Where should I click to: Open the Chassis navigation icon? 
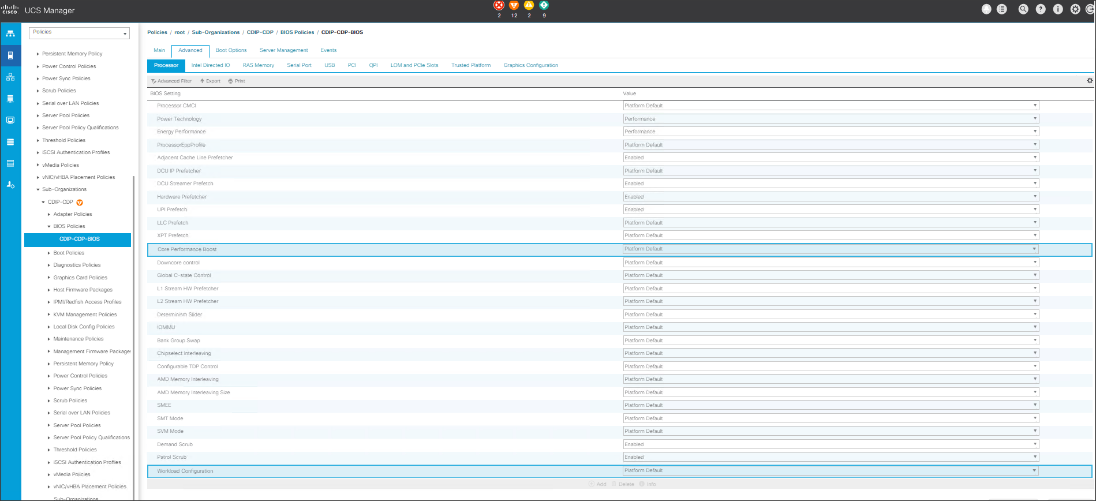(10, 163)
